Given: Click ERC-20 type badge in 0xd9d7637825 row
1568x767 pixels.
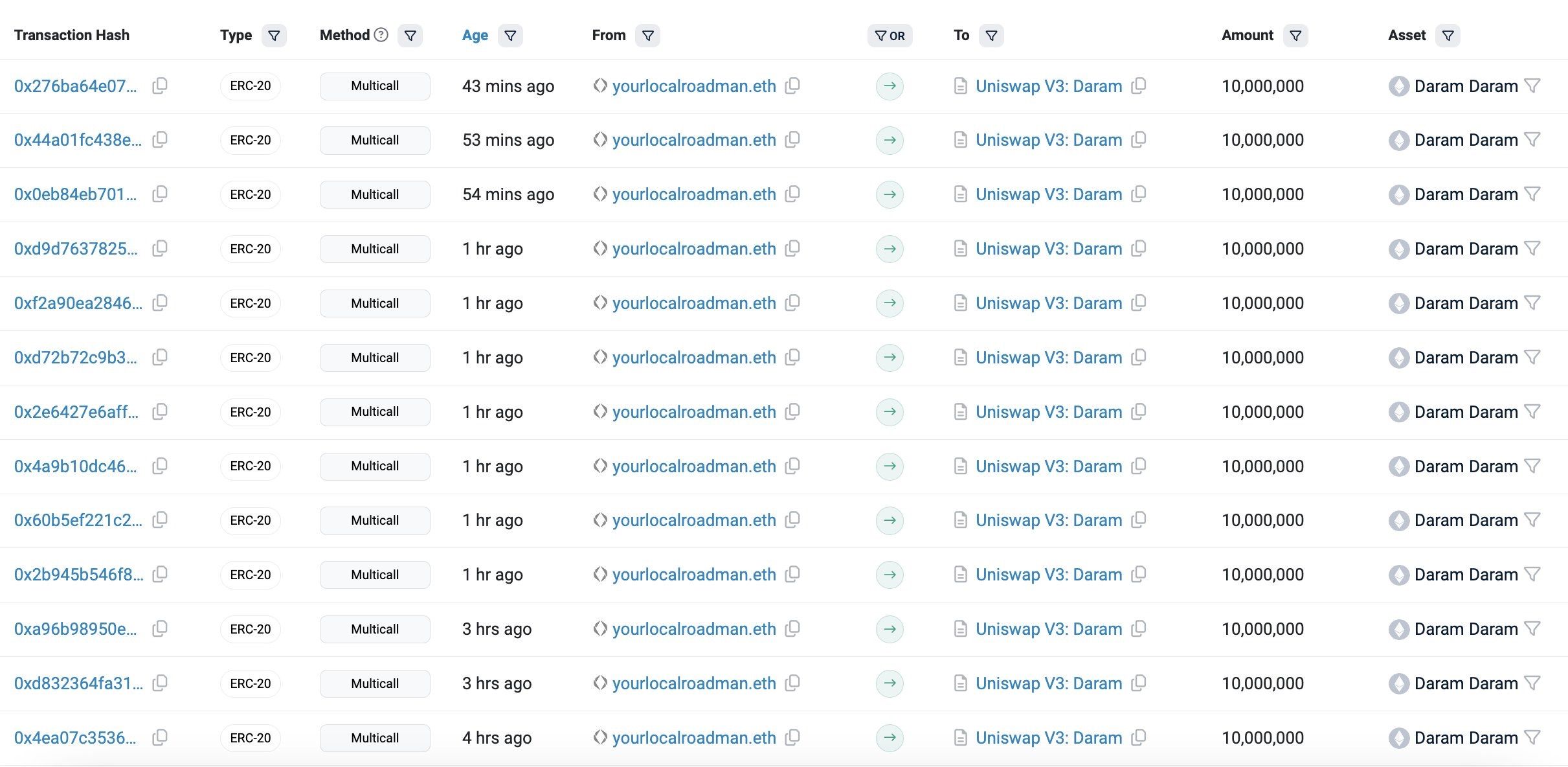Looking at the screenshot, I should tap(251, 249).
